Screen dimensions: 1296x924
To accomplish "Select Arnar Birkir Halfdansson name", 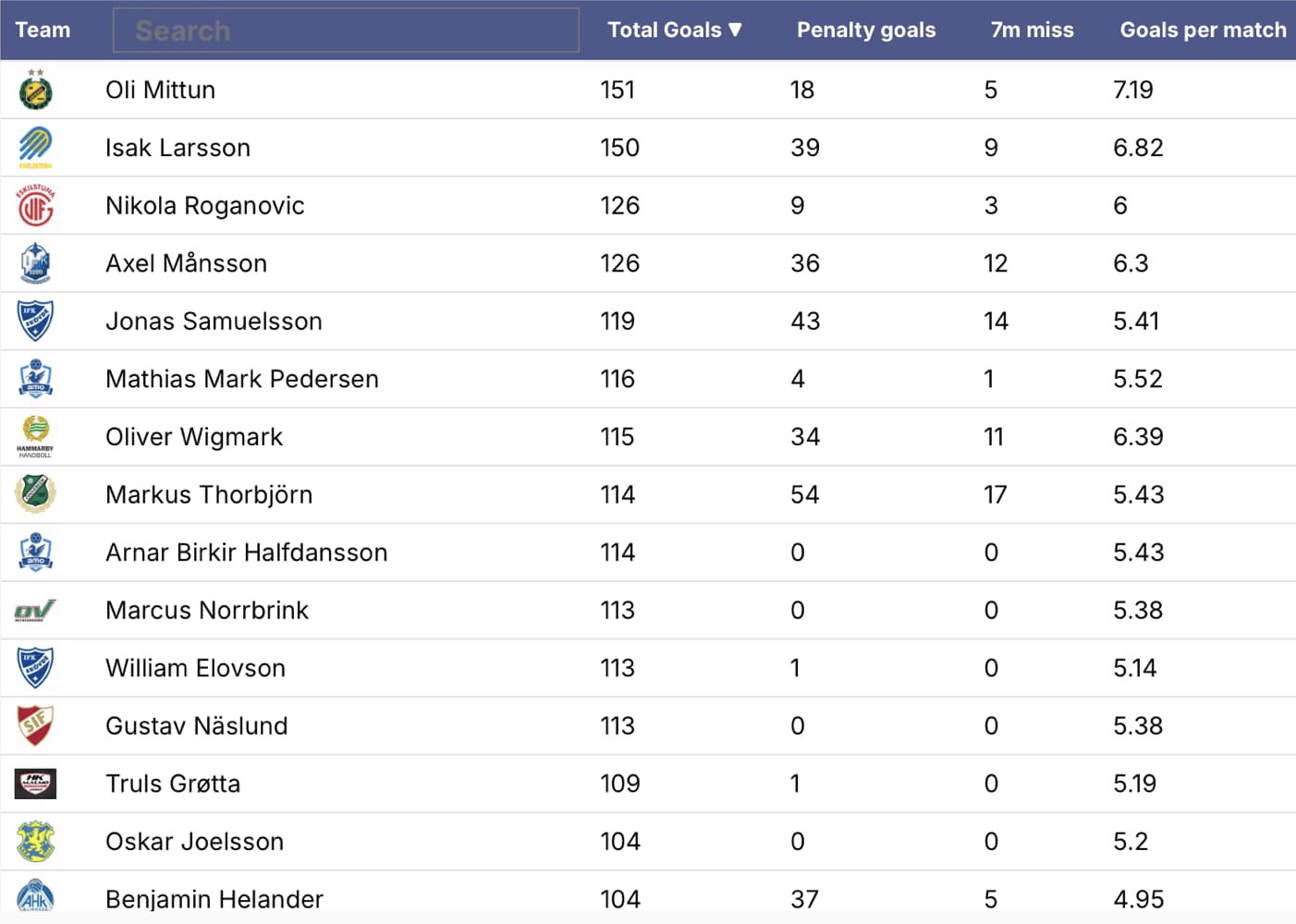I will 246,553.
